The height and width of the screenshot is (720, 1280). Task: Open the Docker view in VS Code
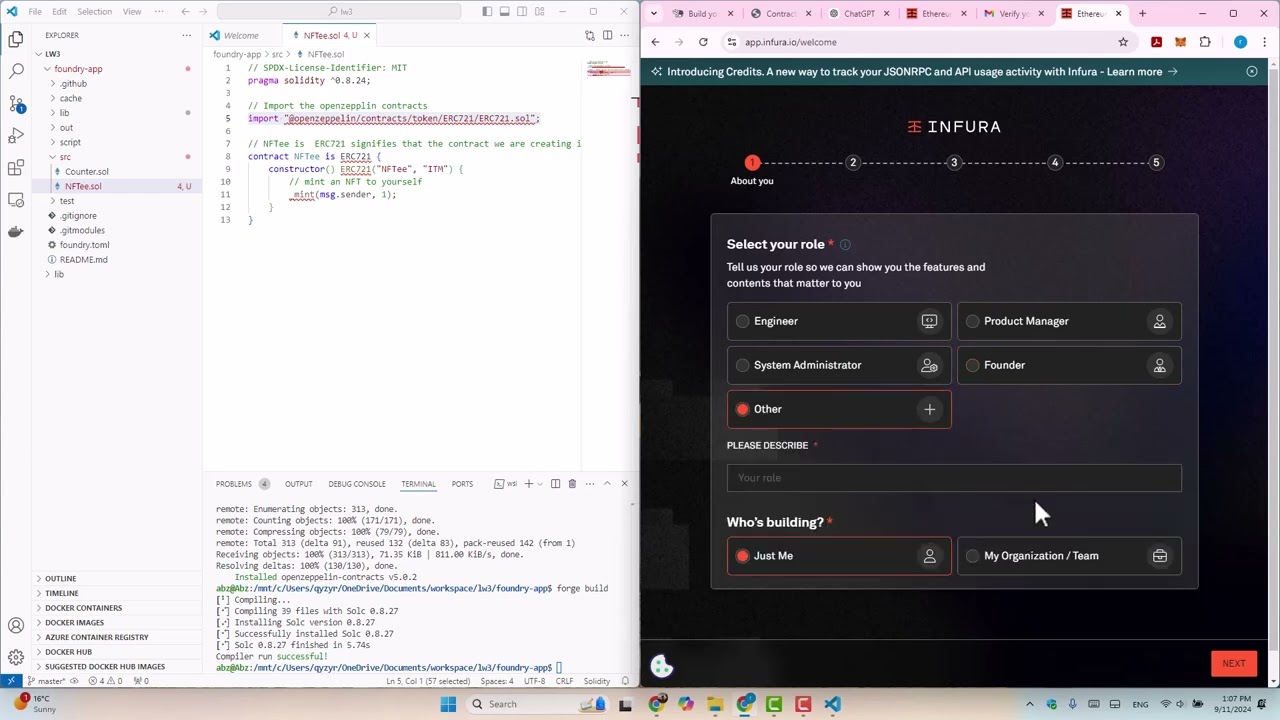(16, 232)
